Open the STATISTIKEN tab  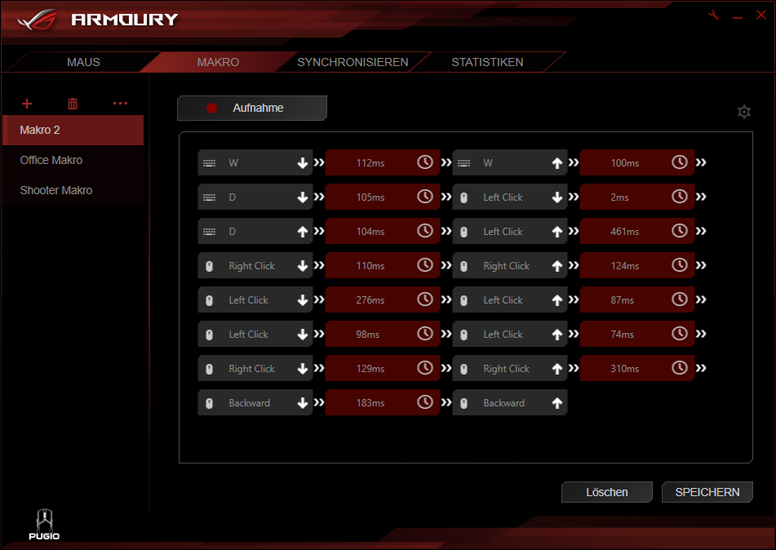pyautogui.click(x=487, y=62)
